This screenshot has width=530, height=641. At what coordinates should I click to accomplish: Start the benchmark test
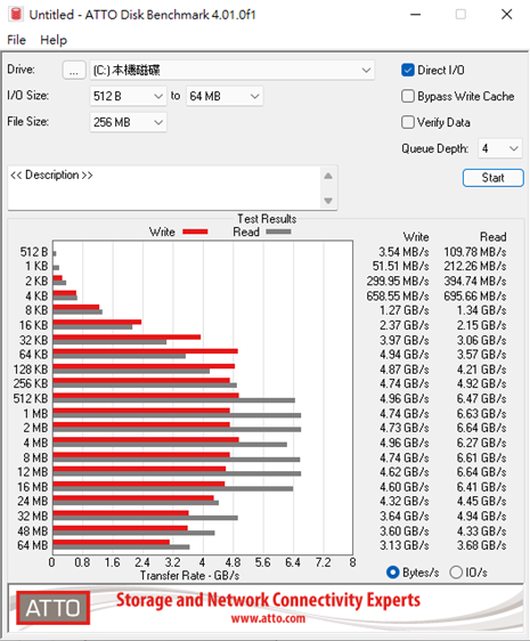point(493,178)
